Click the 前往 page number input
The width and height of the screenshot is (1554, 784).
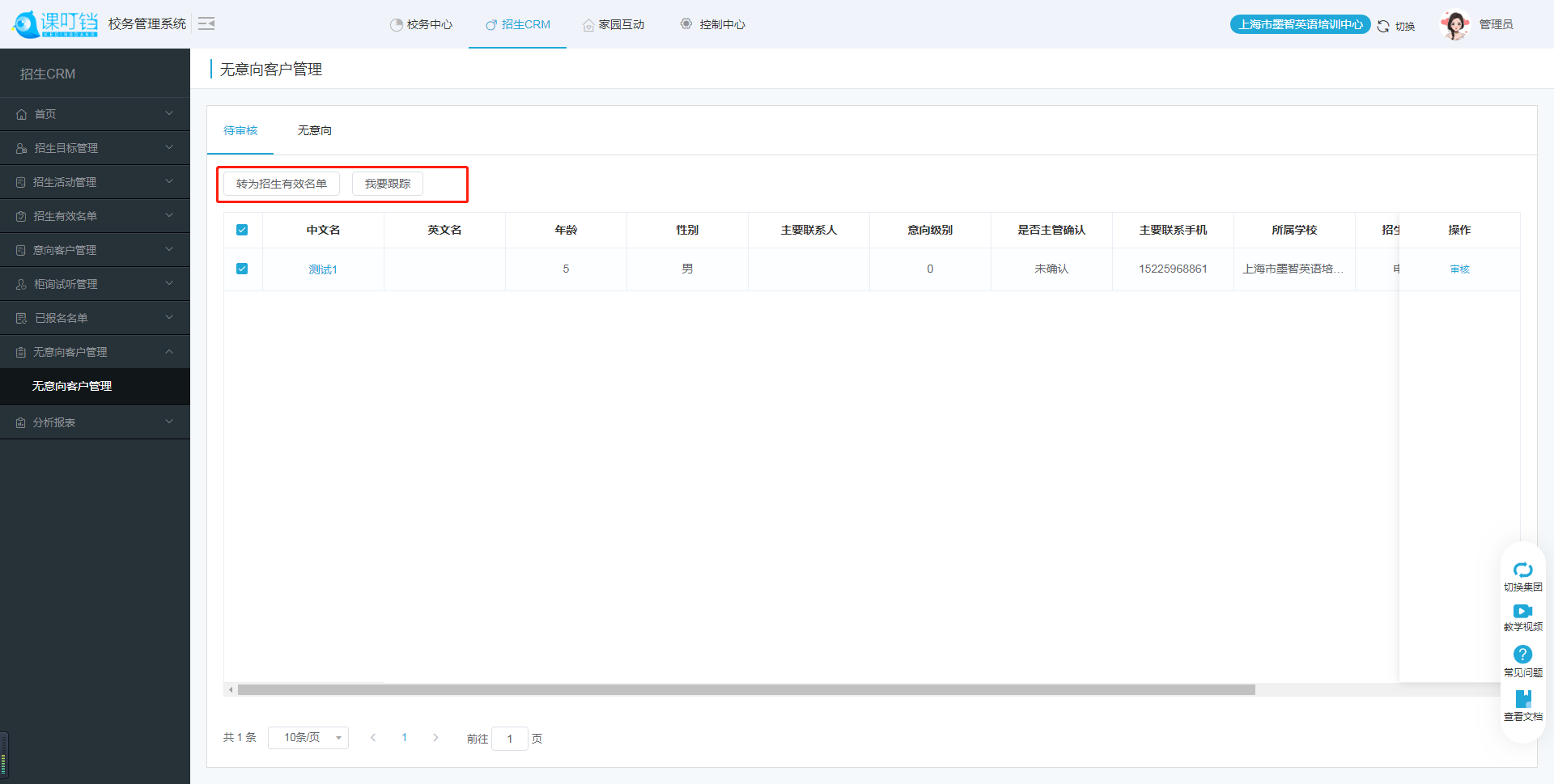510,739
